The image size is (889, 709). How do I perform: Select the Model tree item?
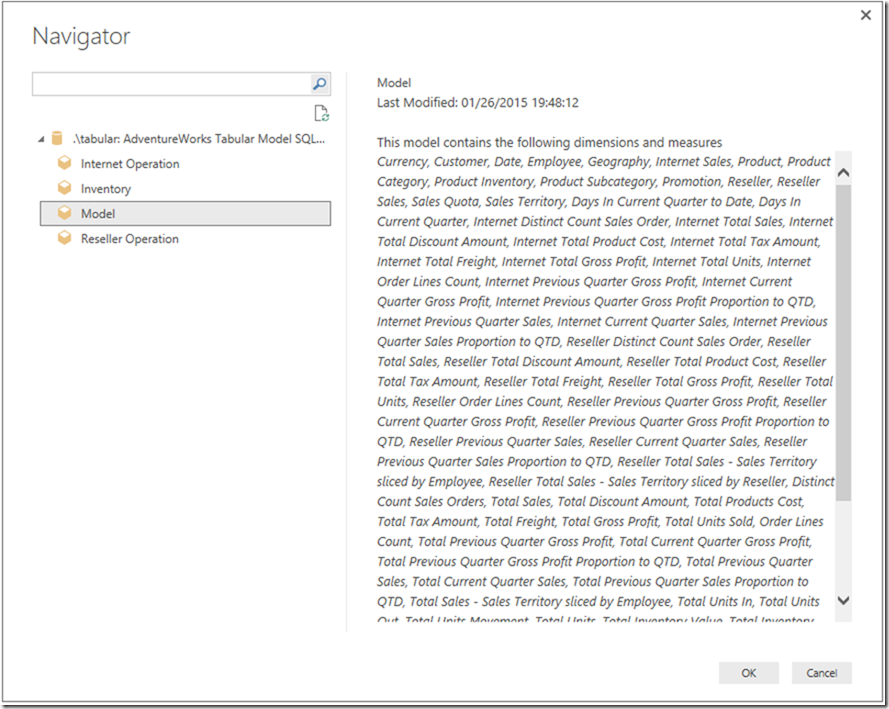coord(185,214)
